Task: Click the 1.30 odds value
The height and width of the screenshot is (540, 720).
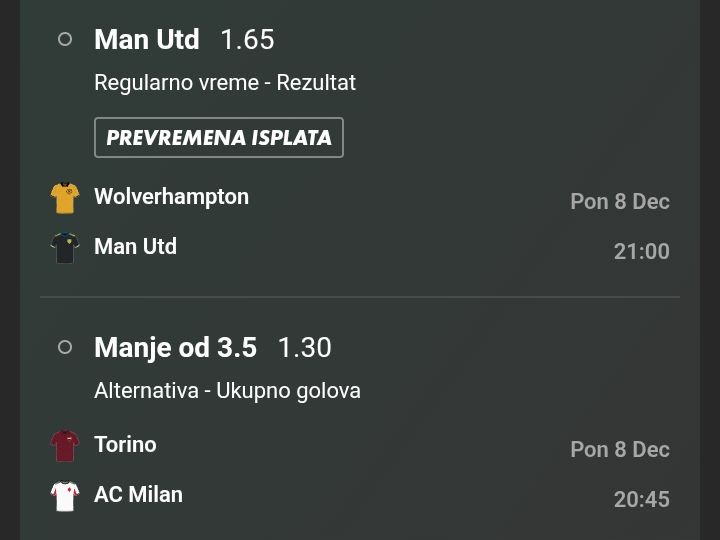Action: click(x=304, y=347)
